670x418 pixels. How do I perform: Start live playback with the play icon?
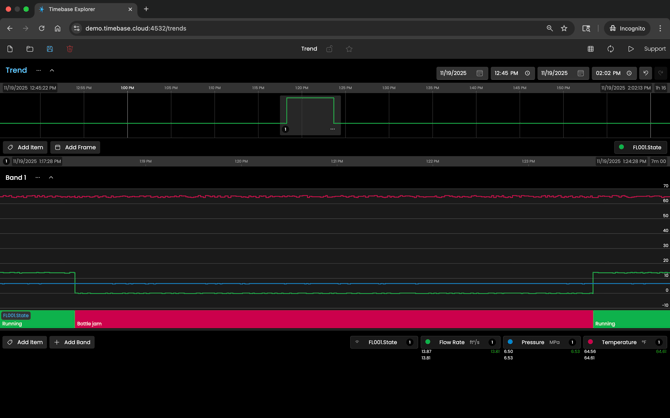[x=631, y=49]
